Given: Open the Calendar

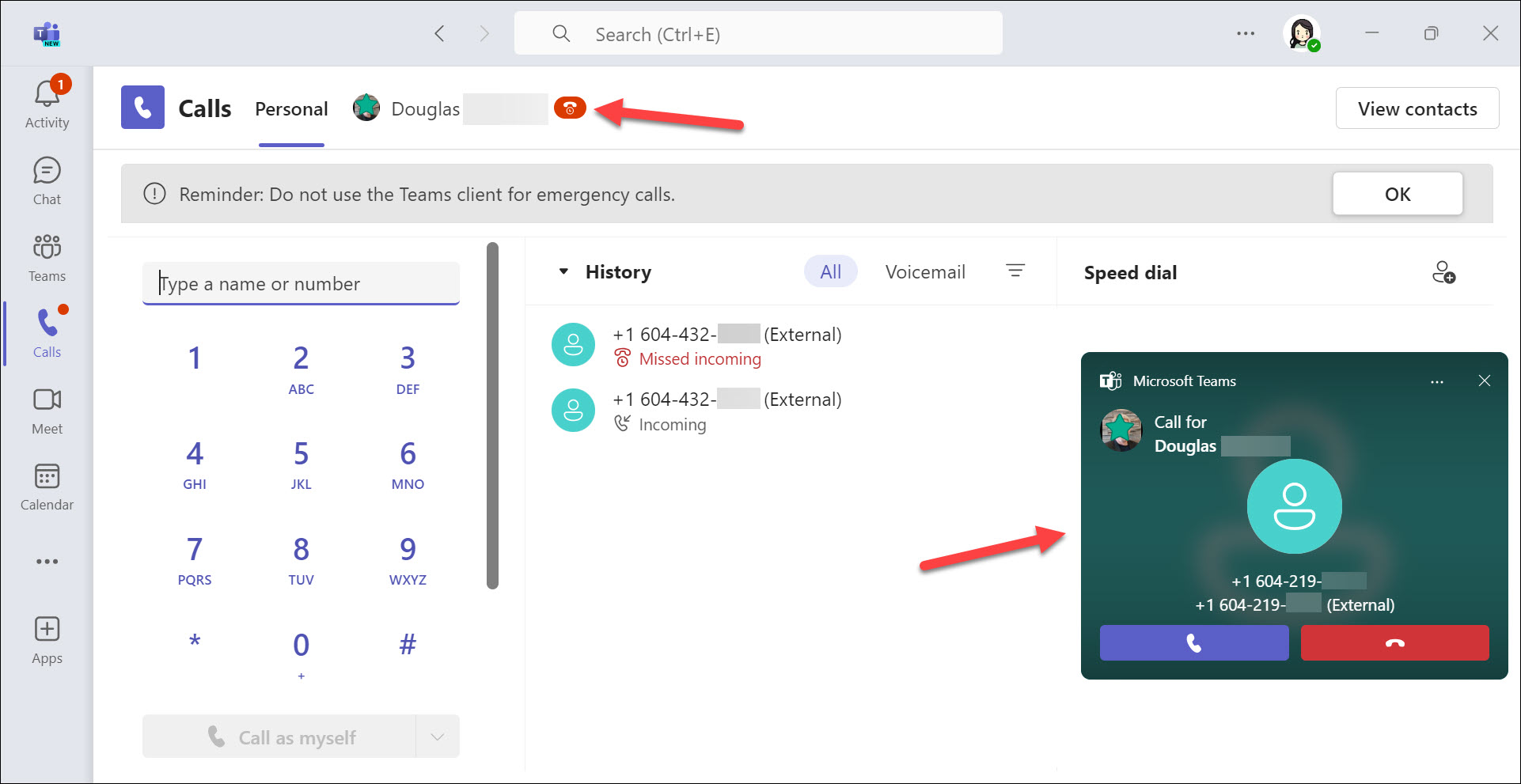Looking at the screenshot, I should (x=47, y=486).
